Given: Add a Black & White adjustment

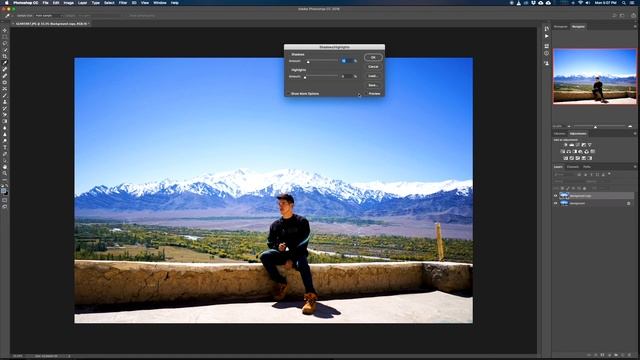Looking at the screenshot, I should (x=575, y=151).
